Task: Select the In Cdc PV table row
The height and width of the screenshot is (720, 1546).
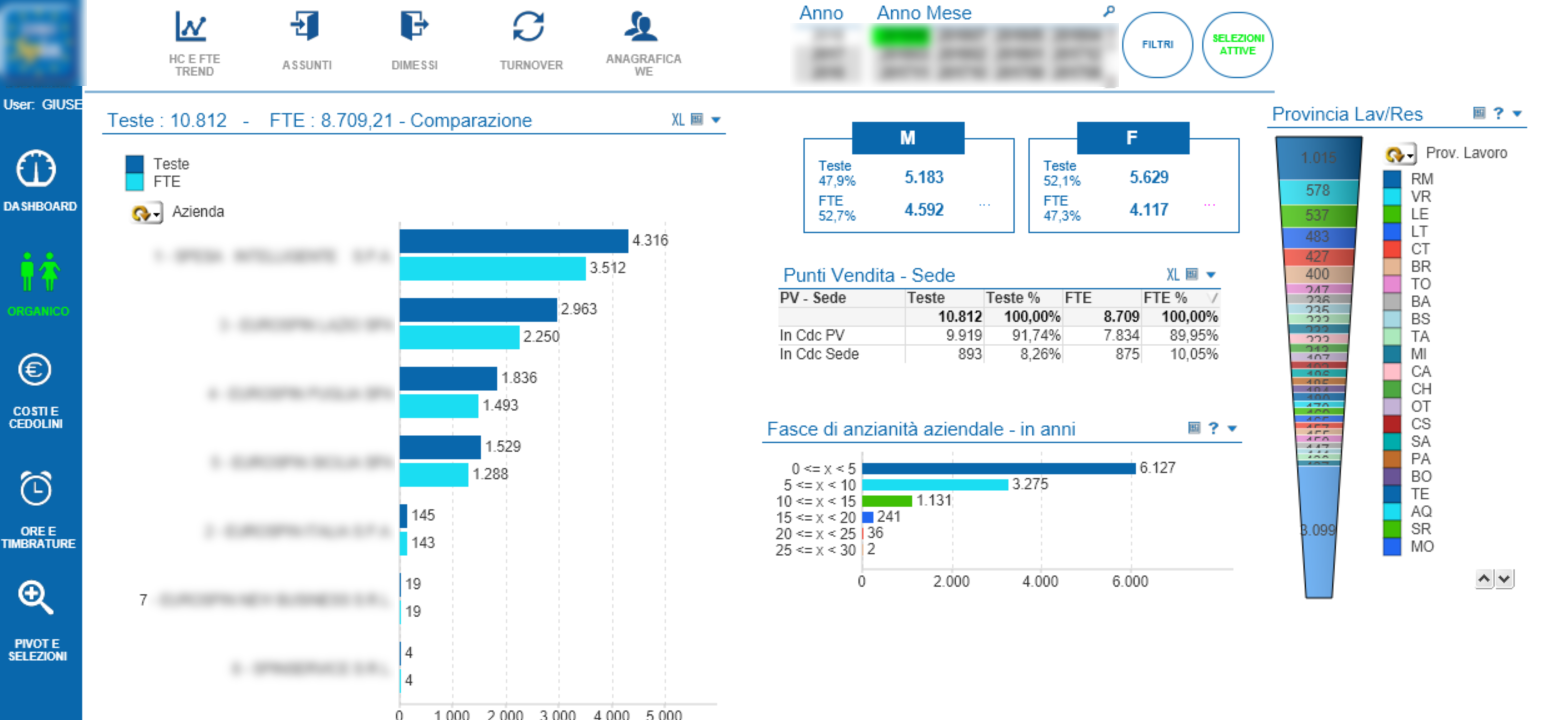Action: point(999,335)
